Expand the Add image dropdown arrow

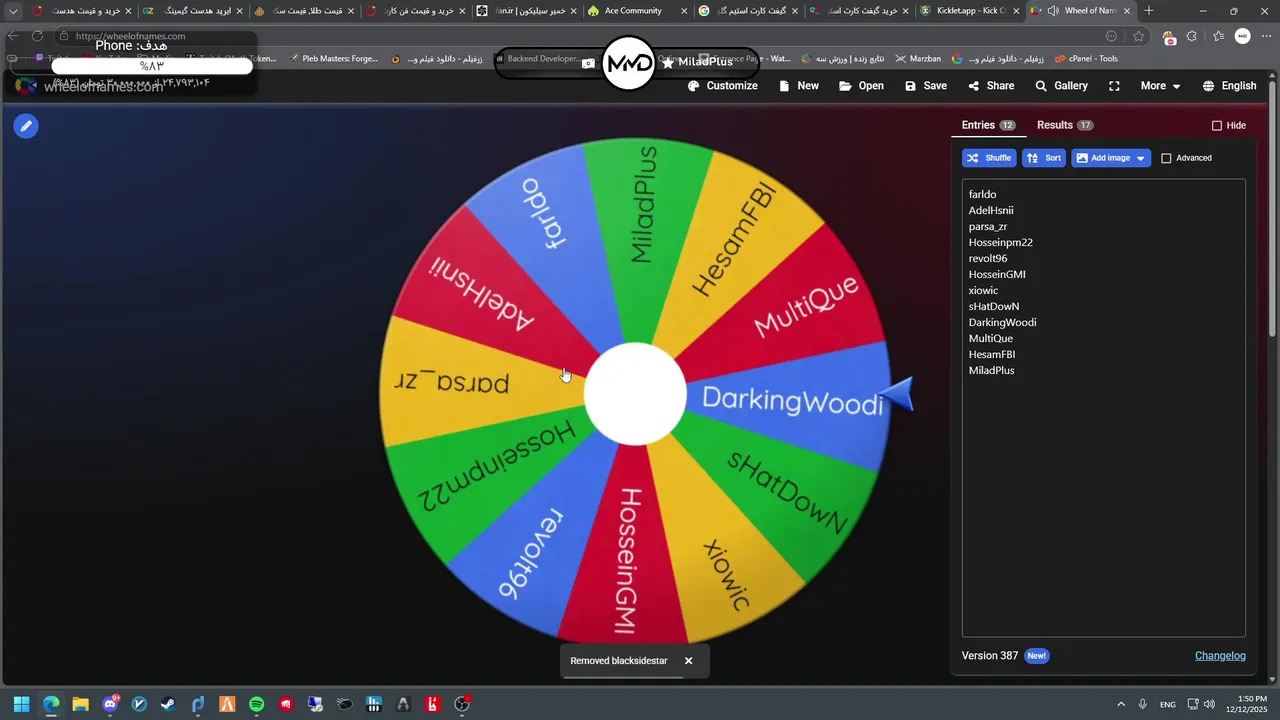pyautogui.click(x=1141, y=158)
